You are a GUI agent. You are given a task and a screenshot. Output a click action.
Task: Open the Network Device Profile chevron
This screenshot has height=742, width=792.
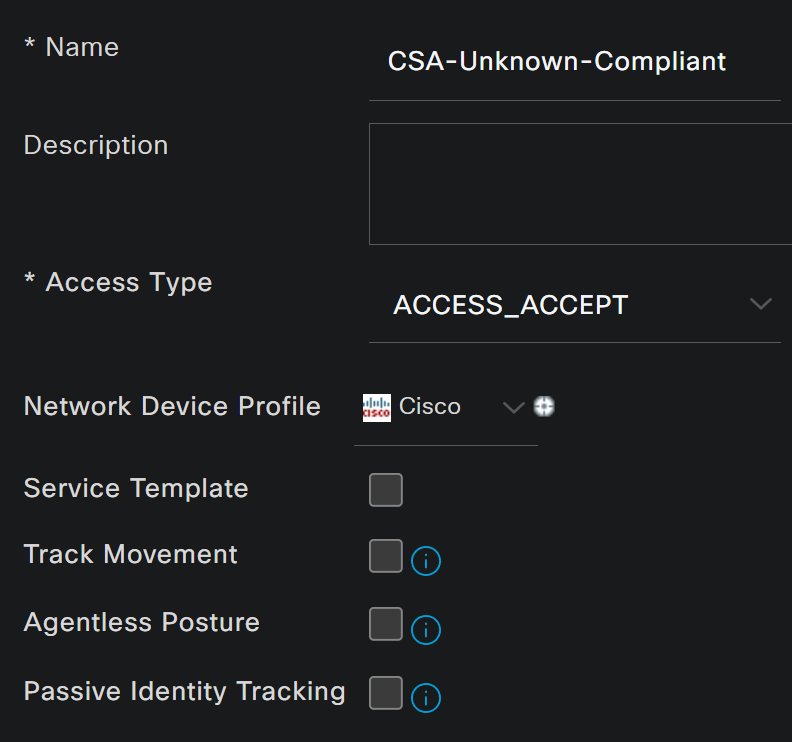point(514,407)
